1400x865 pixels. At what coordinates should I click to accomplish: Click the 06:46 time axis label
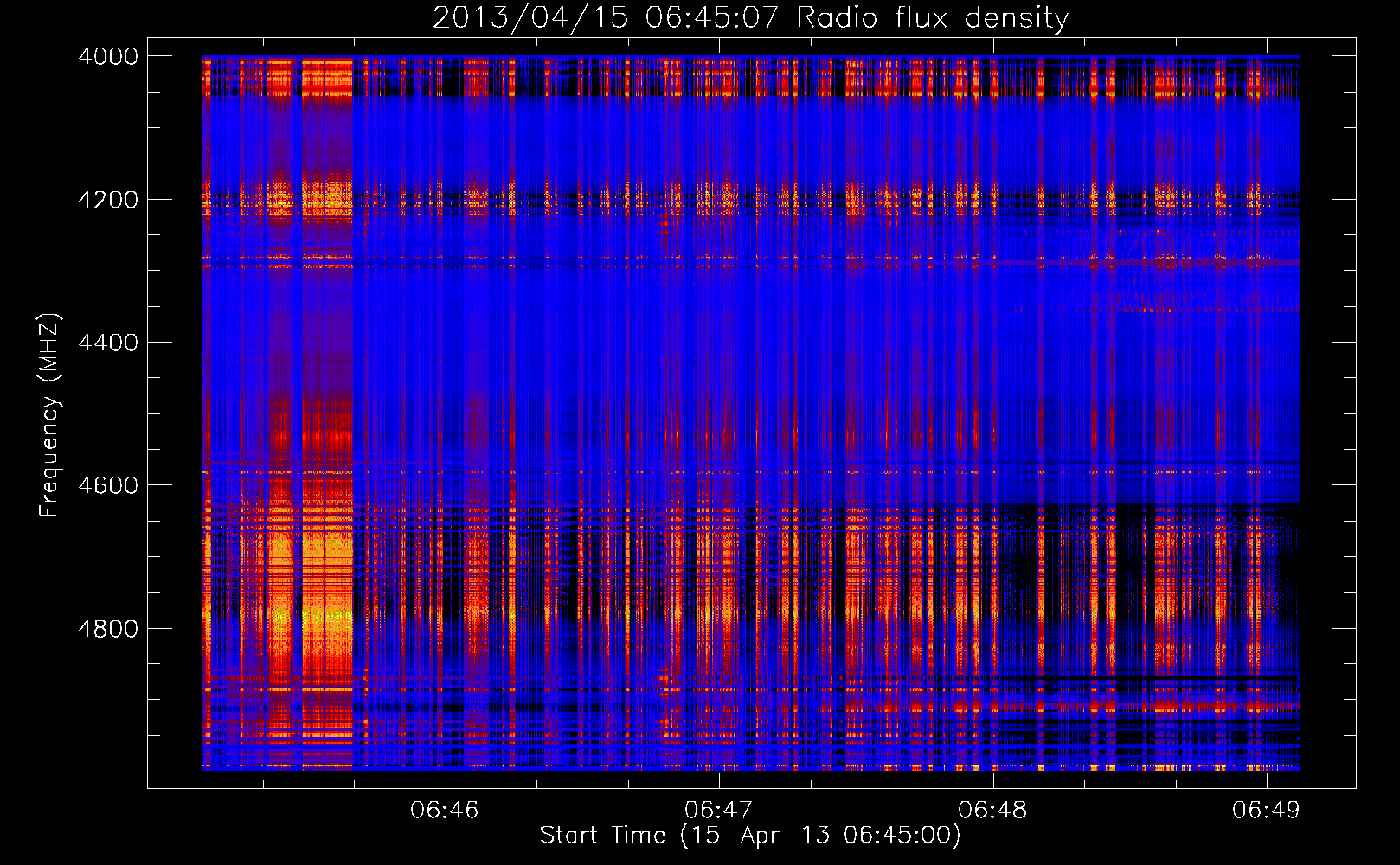click(445, 810)
